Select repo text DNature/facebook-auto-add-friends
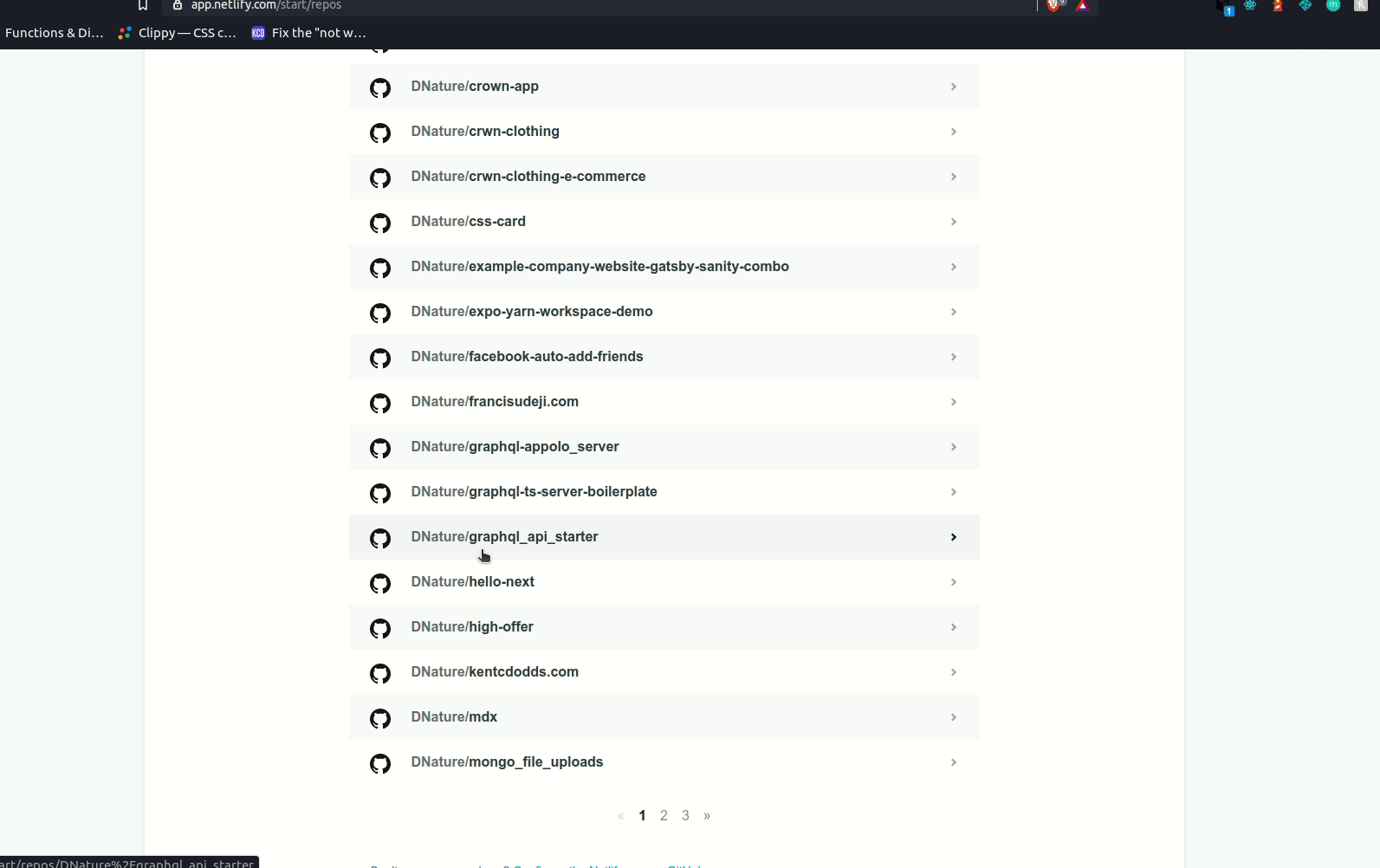Image resolution: width=1380 pixels, height=868 pixels. pos(527,357)
